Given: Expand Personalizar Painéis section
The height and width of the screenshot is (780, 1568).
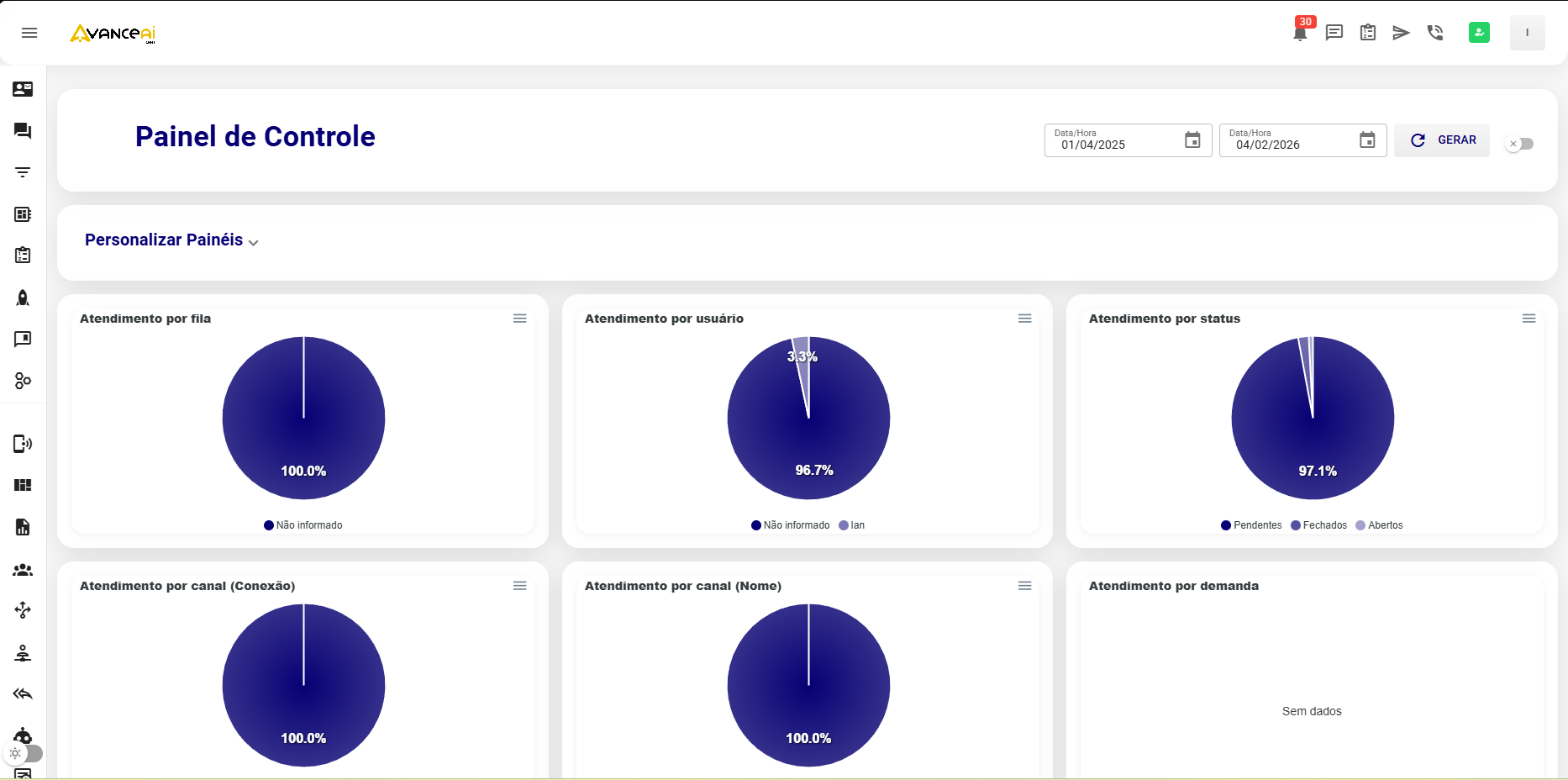Looking at the screenshot, I should tap(171, 240).
